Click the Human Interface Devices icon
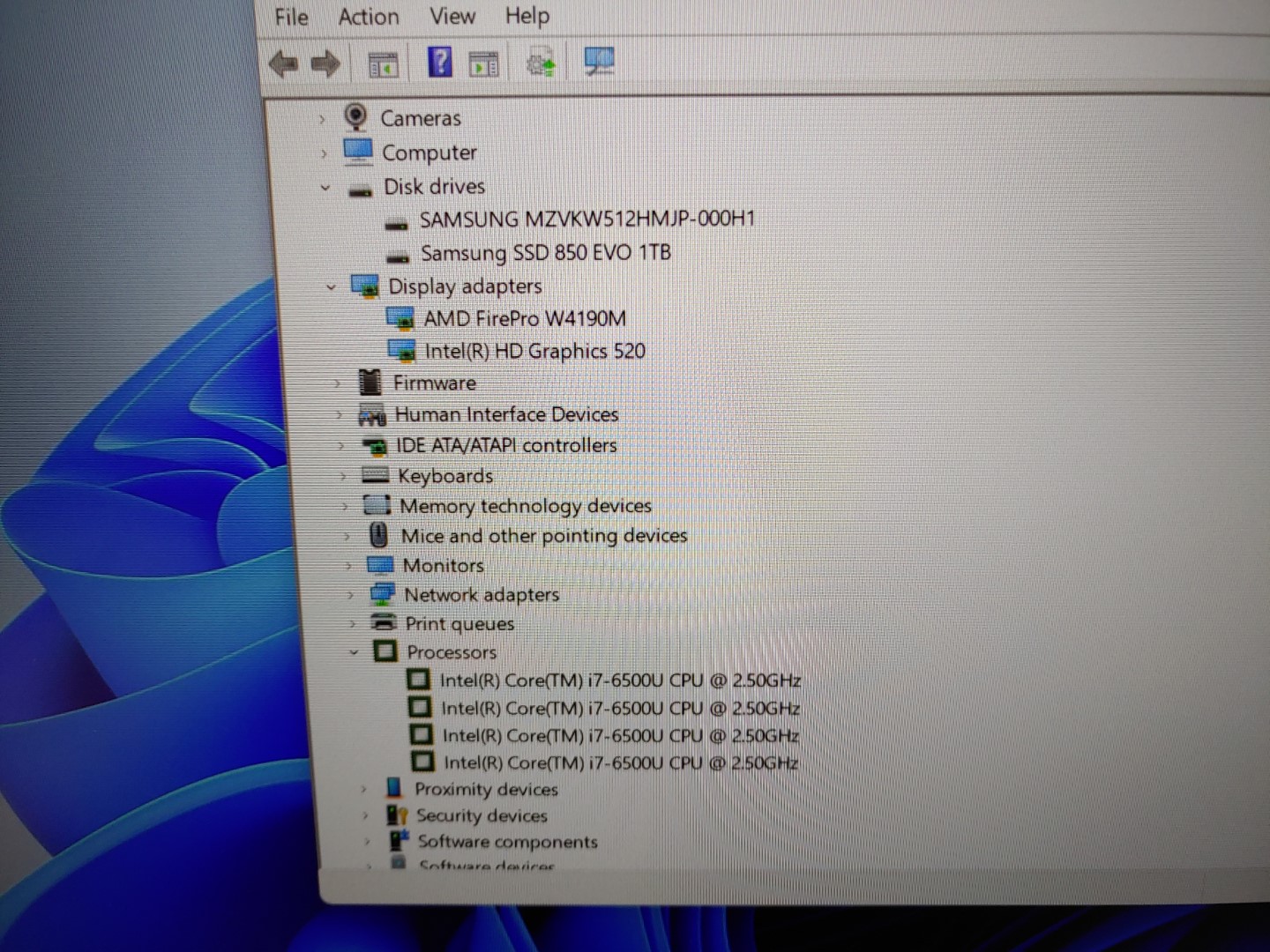The height and width of the screenshot is (952, 1270). coord(372,414)
